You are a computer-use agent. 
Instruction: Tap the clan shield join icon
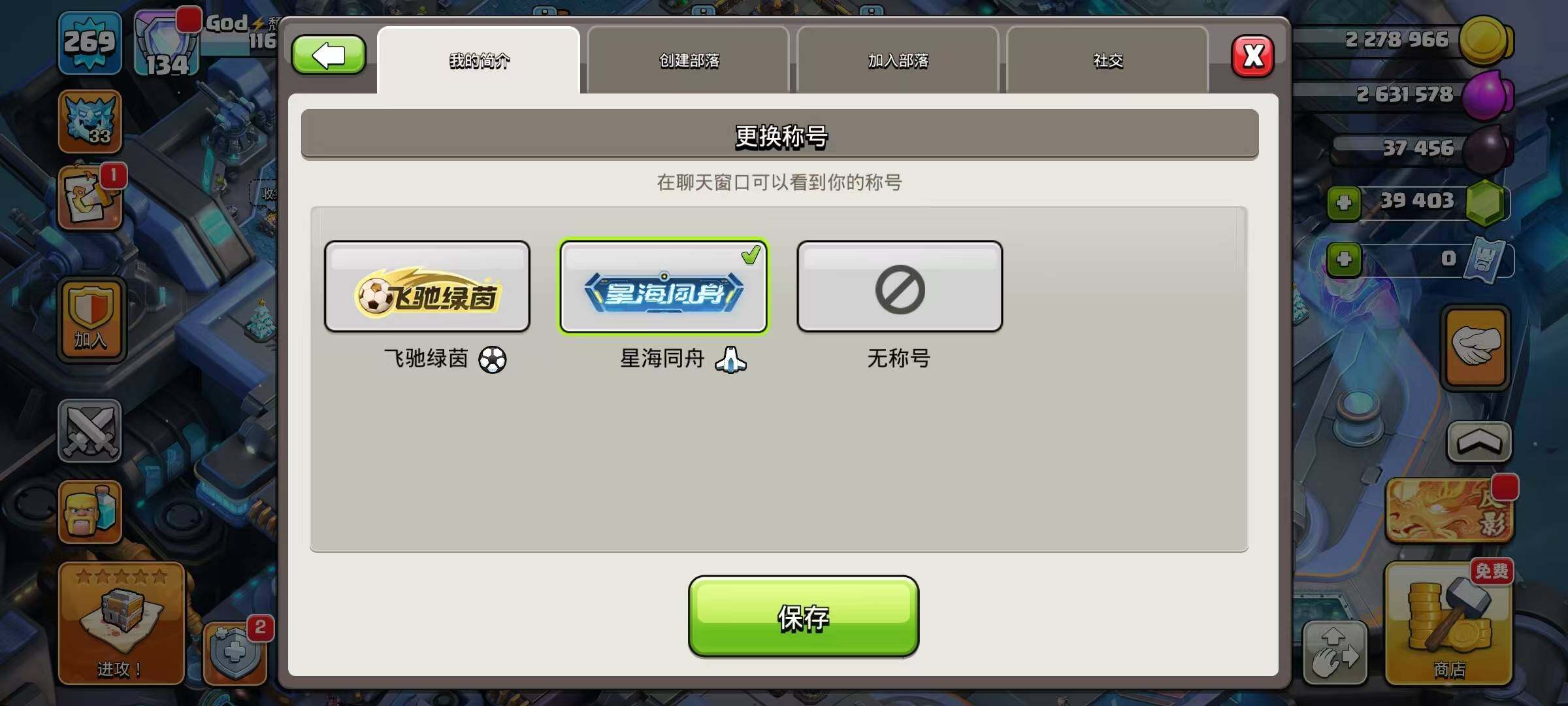coord(91,320)
